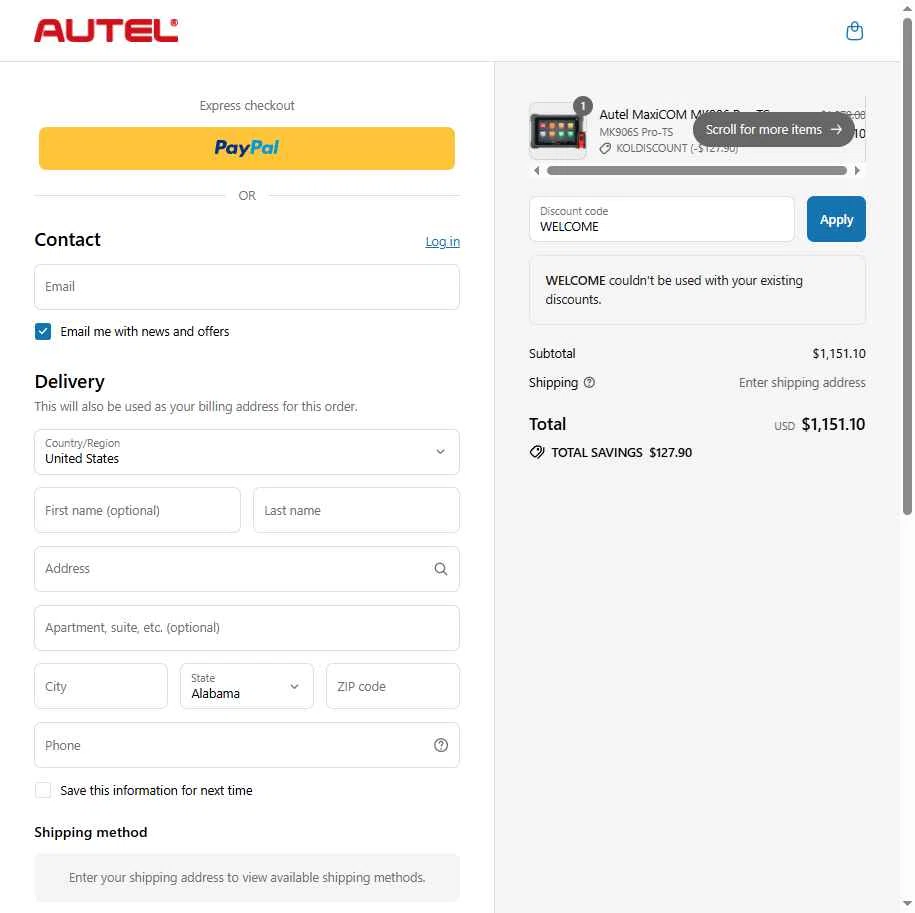Image resolution: width=915 pixels, height=913 pixels.
Task: Click the Express checkout label
Action: [x=247, y=106]
